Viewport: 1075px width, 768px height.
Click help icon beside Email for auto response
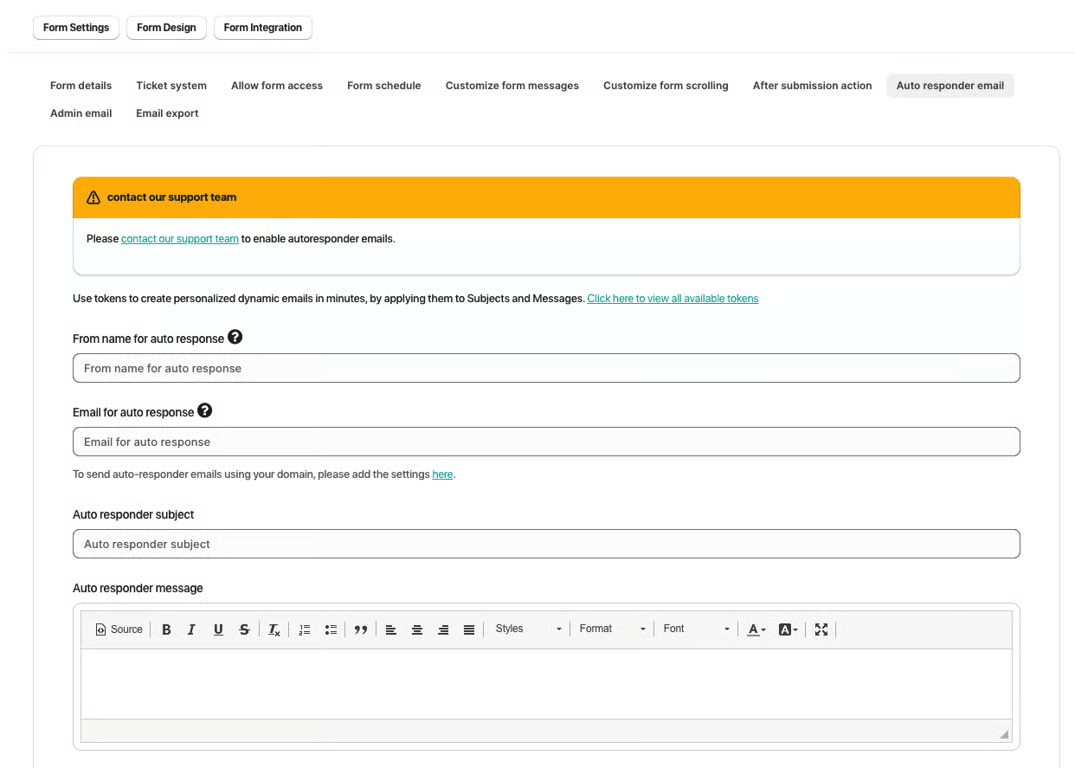click(205, 410)
